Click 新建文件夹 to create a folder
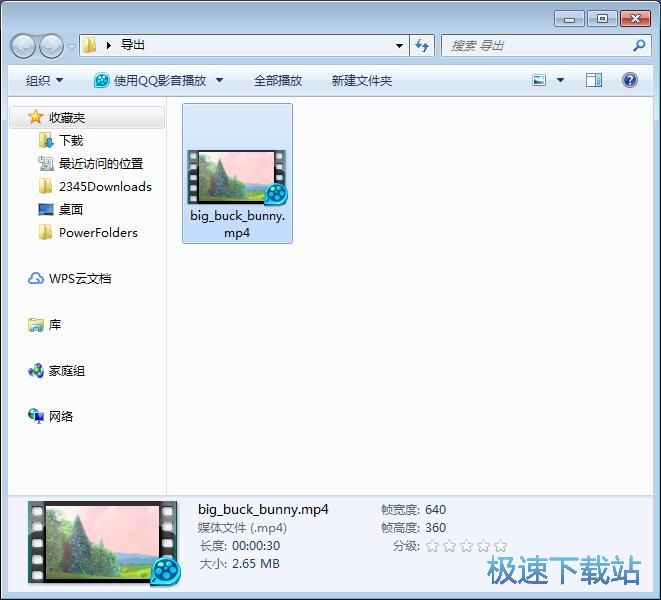The image size is (661, 600). pyautogui.click(x=362, y=80)
